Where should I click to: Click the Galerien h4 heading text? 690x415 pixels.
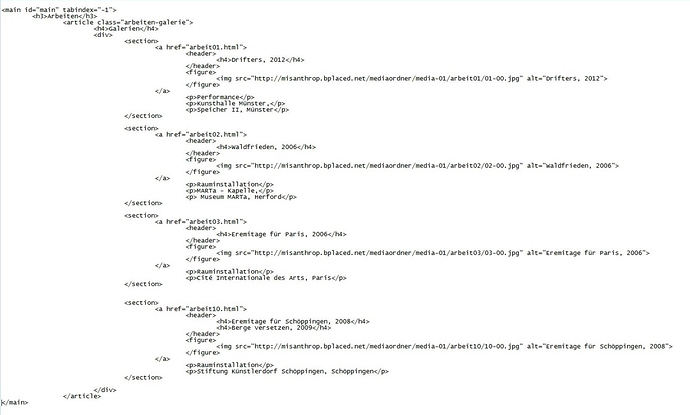126,28
